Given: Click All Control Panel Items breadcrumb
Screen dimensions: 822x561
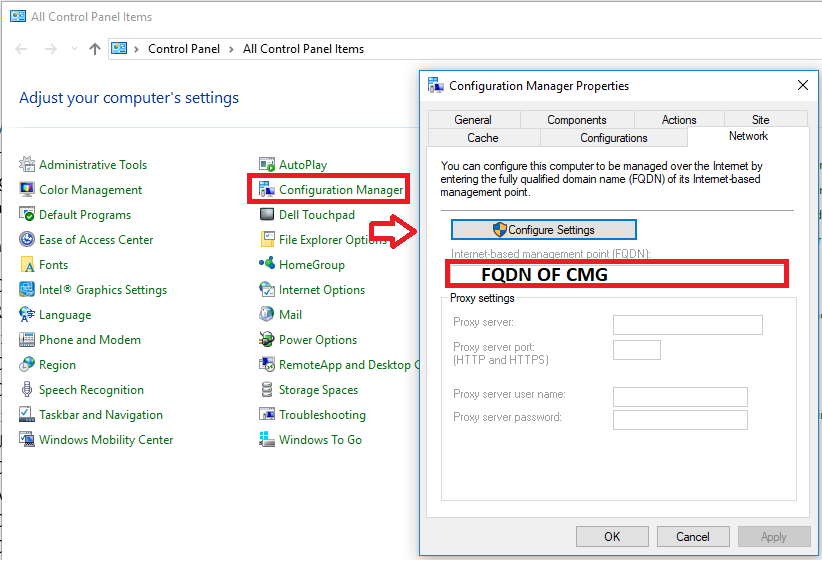Looking at the screenshot, I should [x=304, y=49].
